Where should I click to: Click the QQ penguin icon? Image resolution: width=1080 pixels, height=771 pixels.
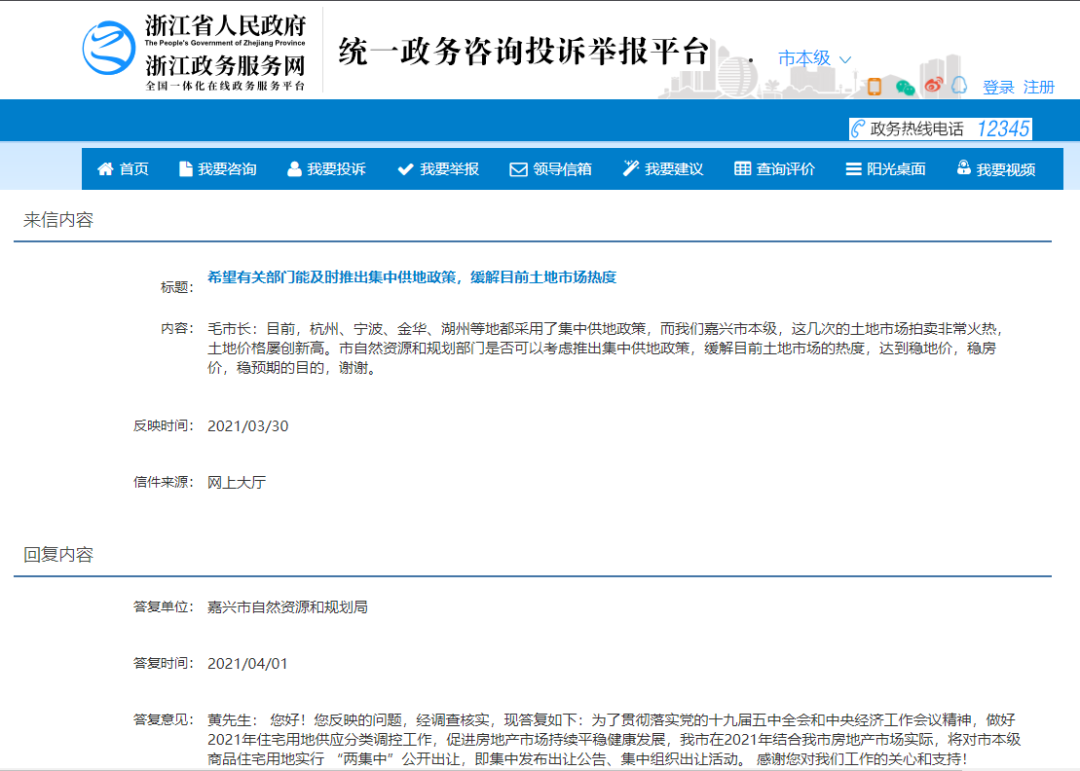(959, 86)
